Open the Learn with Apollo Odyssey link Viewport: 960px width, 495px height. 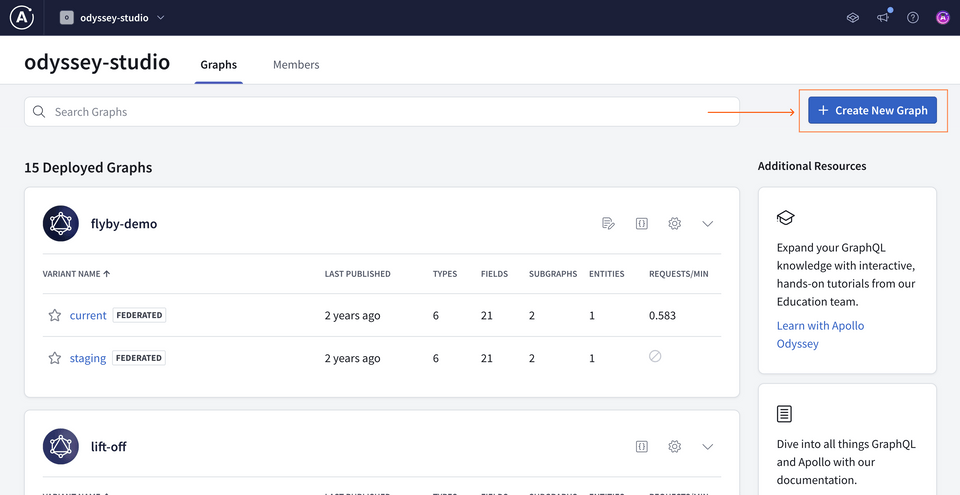[x=820, y=334]
